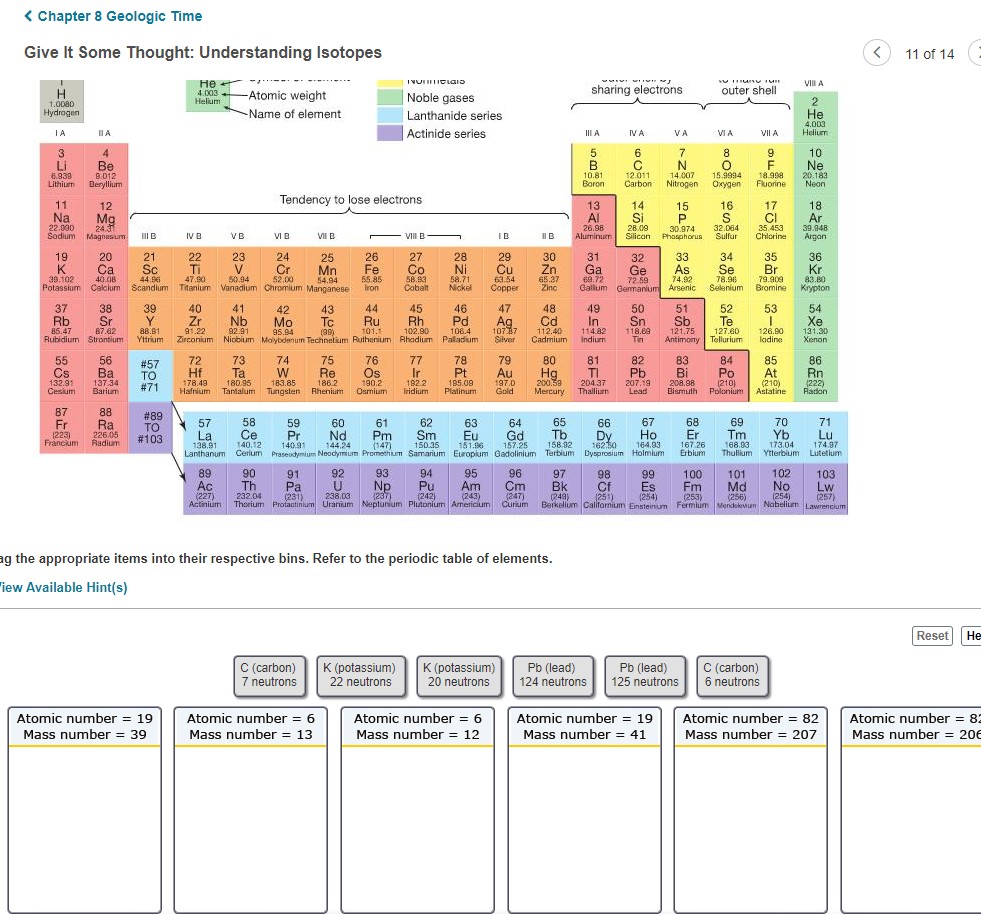Image resolution: width=981 pixels, height=914 pixels.
Task: Click the Chlorine (Cl) element cell
Action: (x=771, y=220)
